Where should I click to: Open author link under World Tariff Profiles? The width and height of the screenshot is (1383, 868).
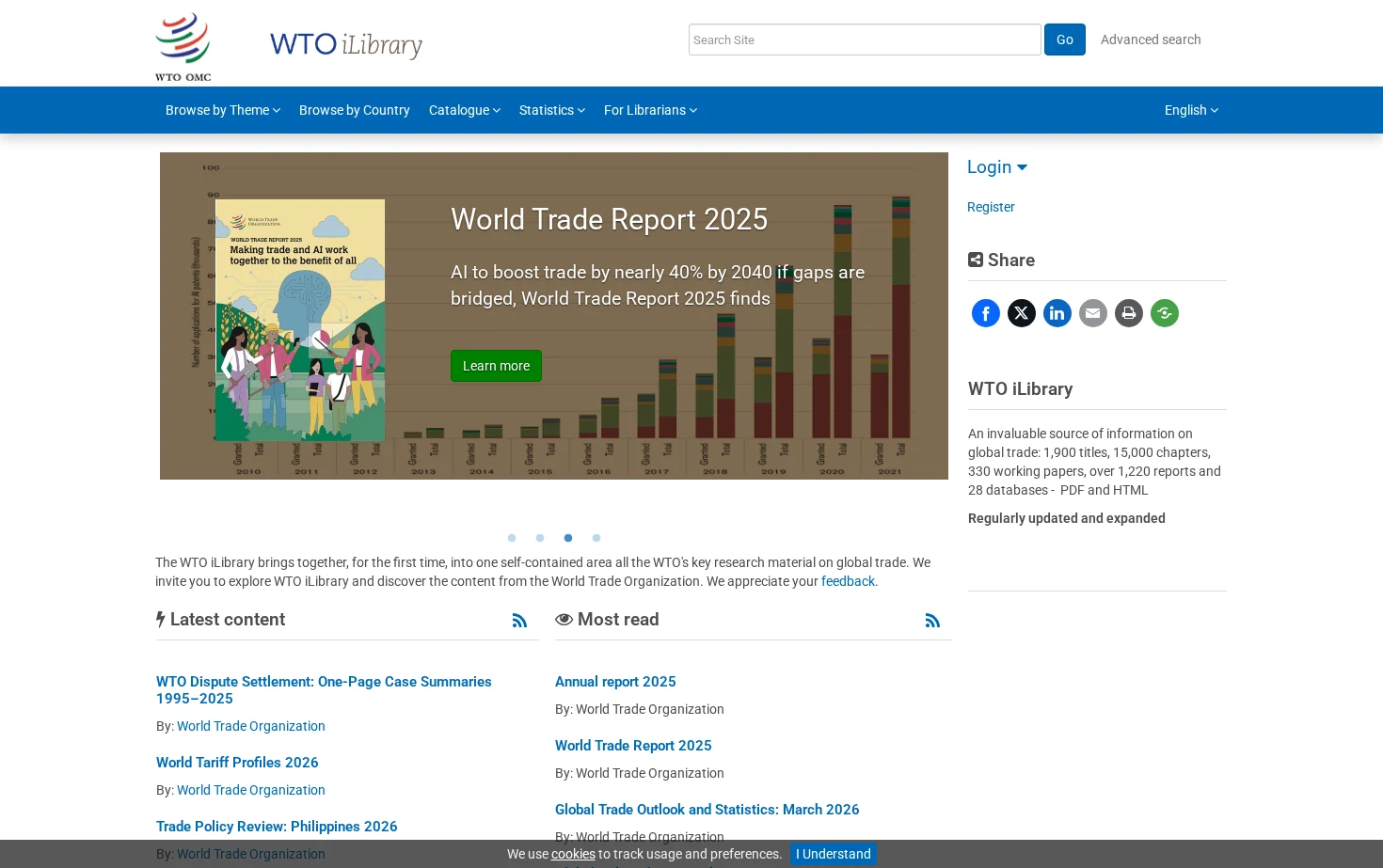coord(251,790)
